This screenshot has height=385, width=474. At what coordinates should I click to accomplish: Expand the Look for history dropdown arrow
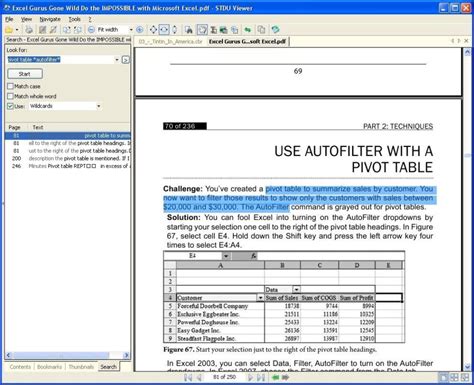(x=117, y=60)
